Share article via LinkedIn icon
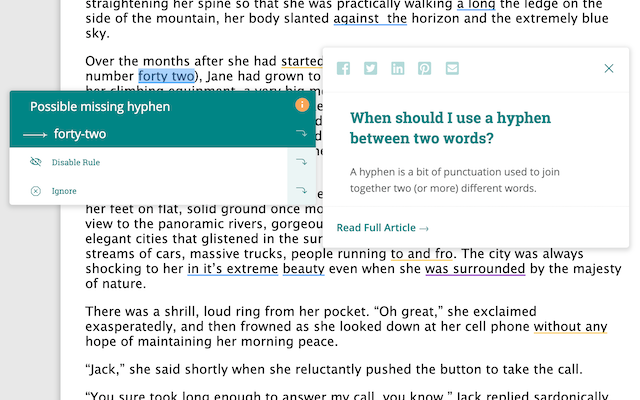This screenshot has height=400, width=640. [x=398, y=68]
